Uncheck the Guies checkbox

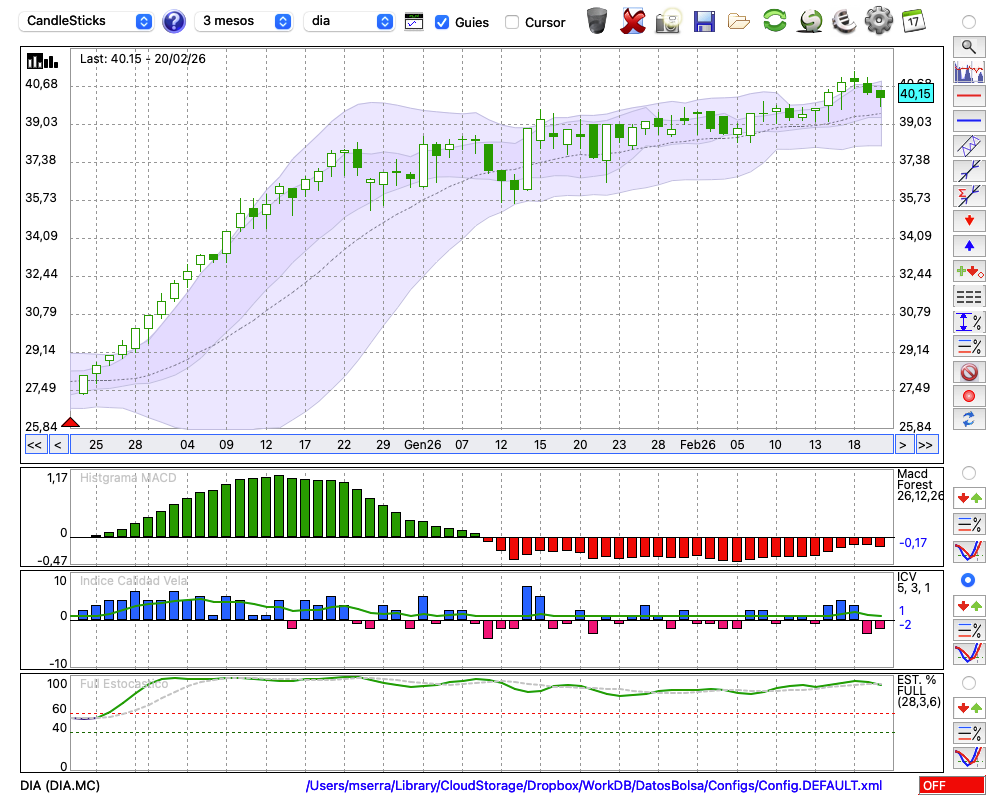[x=442, y=22]
